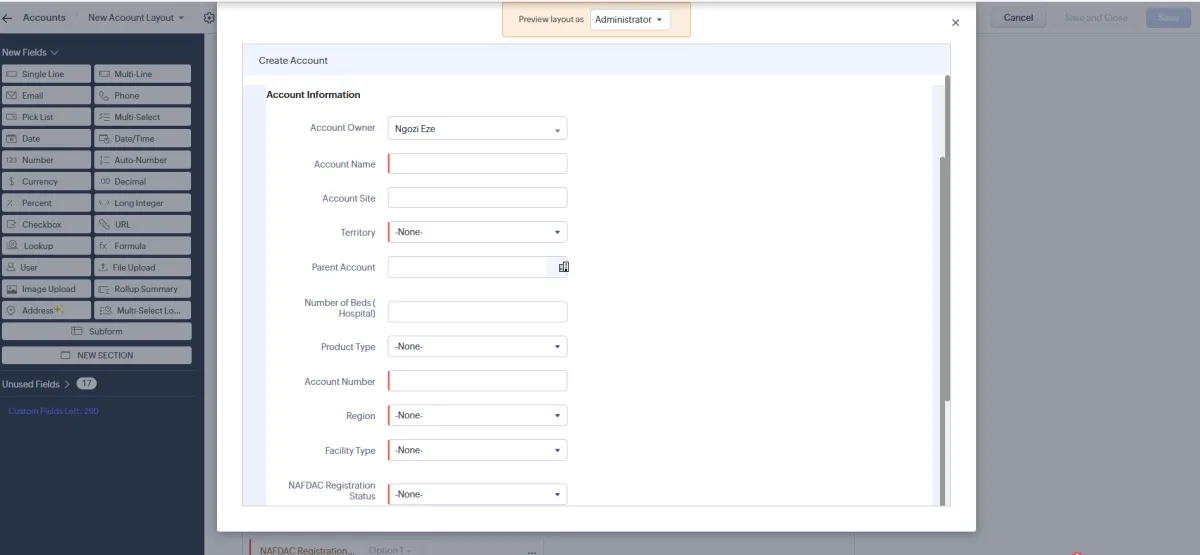Choose the Address field type

pos(46,311)
